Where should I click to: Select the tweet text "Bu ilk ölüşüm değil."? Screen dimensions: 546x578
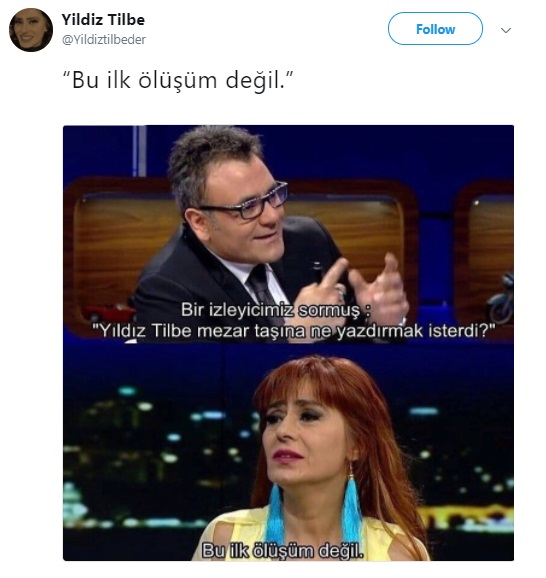pyautogui.click(x=178, y=80)
